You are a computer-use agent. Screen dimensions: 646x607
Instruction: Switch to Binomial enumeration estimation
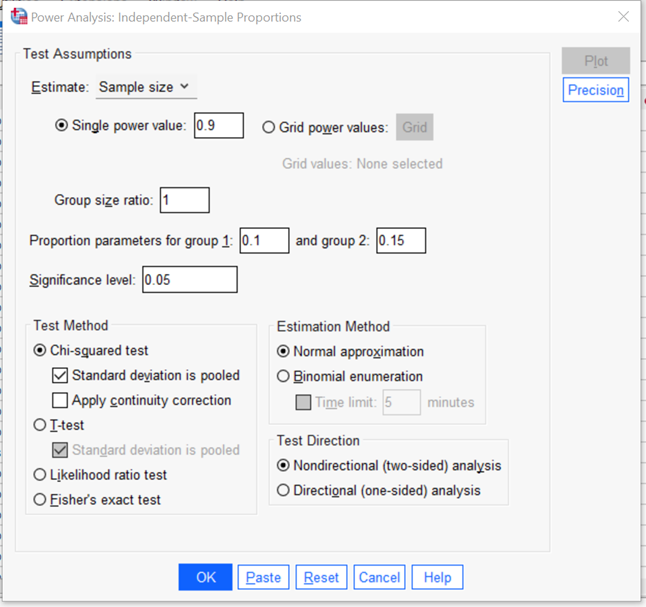tap(284, 377)
